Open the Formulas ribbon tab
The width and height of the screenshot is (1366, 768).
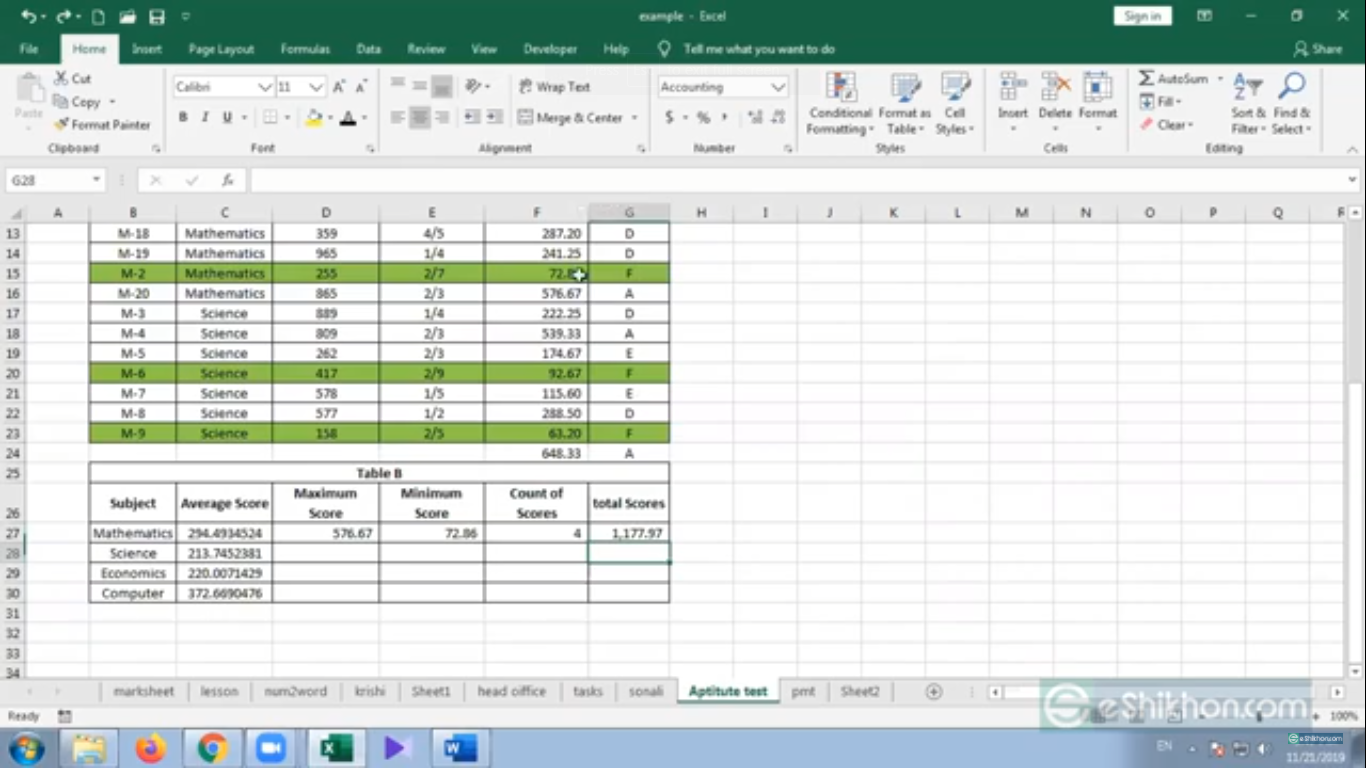tap(305, 49)
